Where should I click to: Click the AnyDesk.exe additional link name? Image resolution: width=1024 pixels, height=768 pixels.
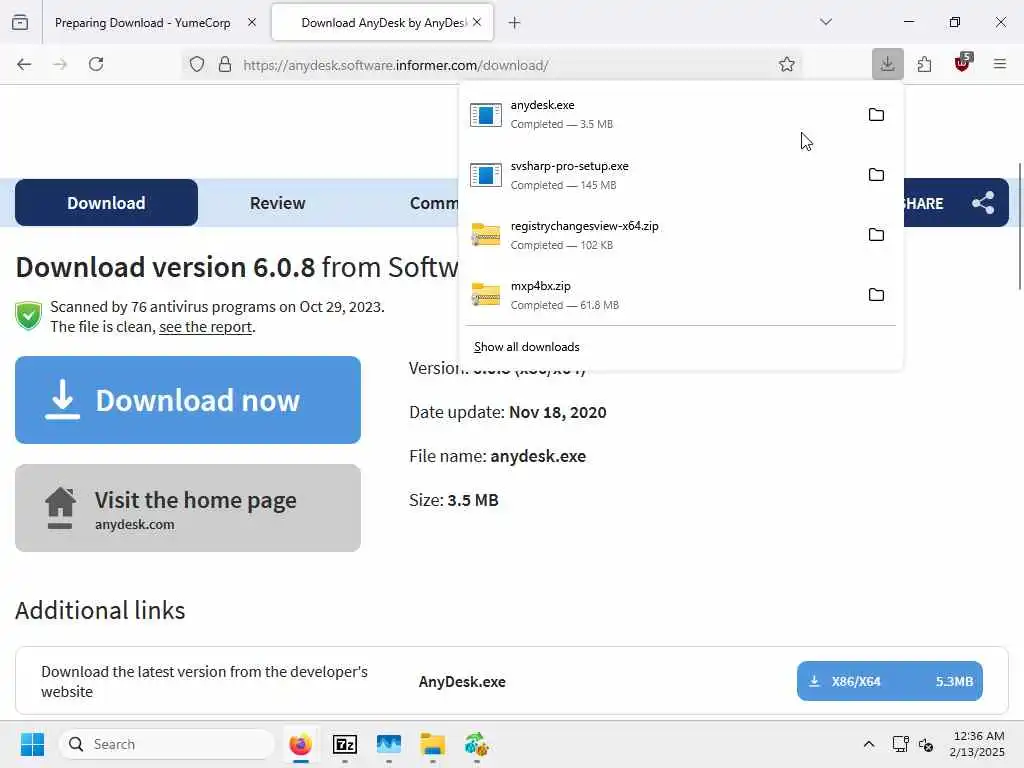[462, 682]
